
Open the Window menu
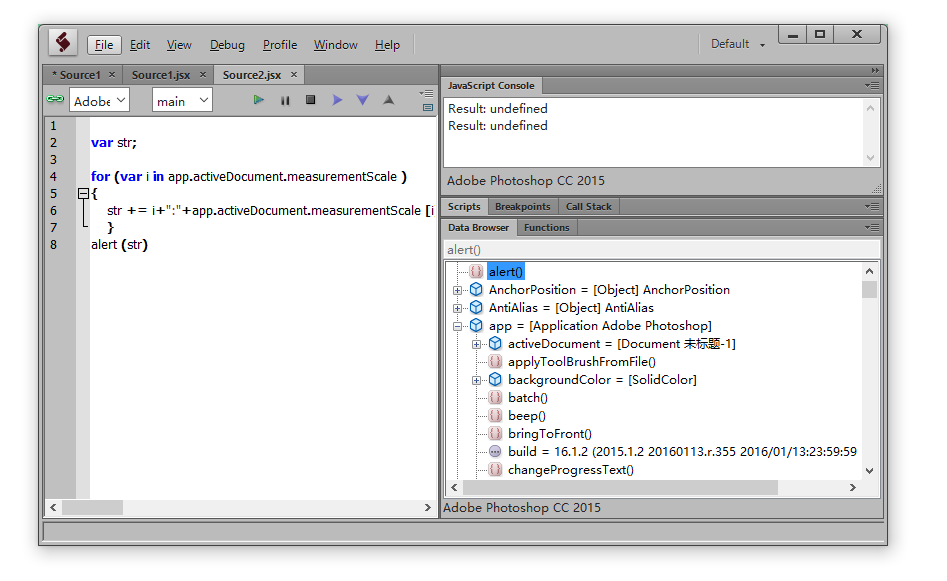click(335, 45)
